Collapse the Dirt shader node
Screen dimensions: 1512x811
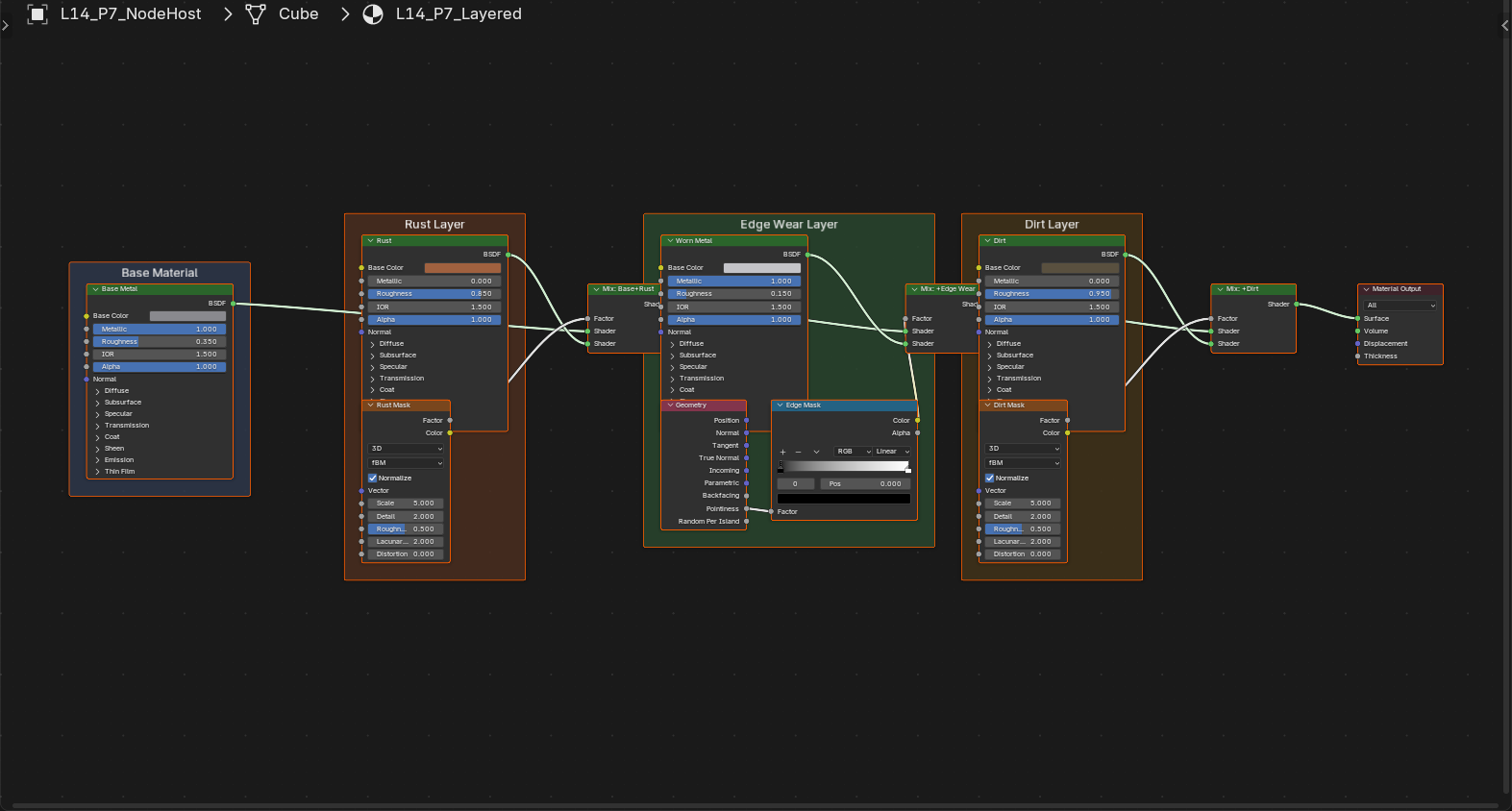[987, 241]
